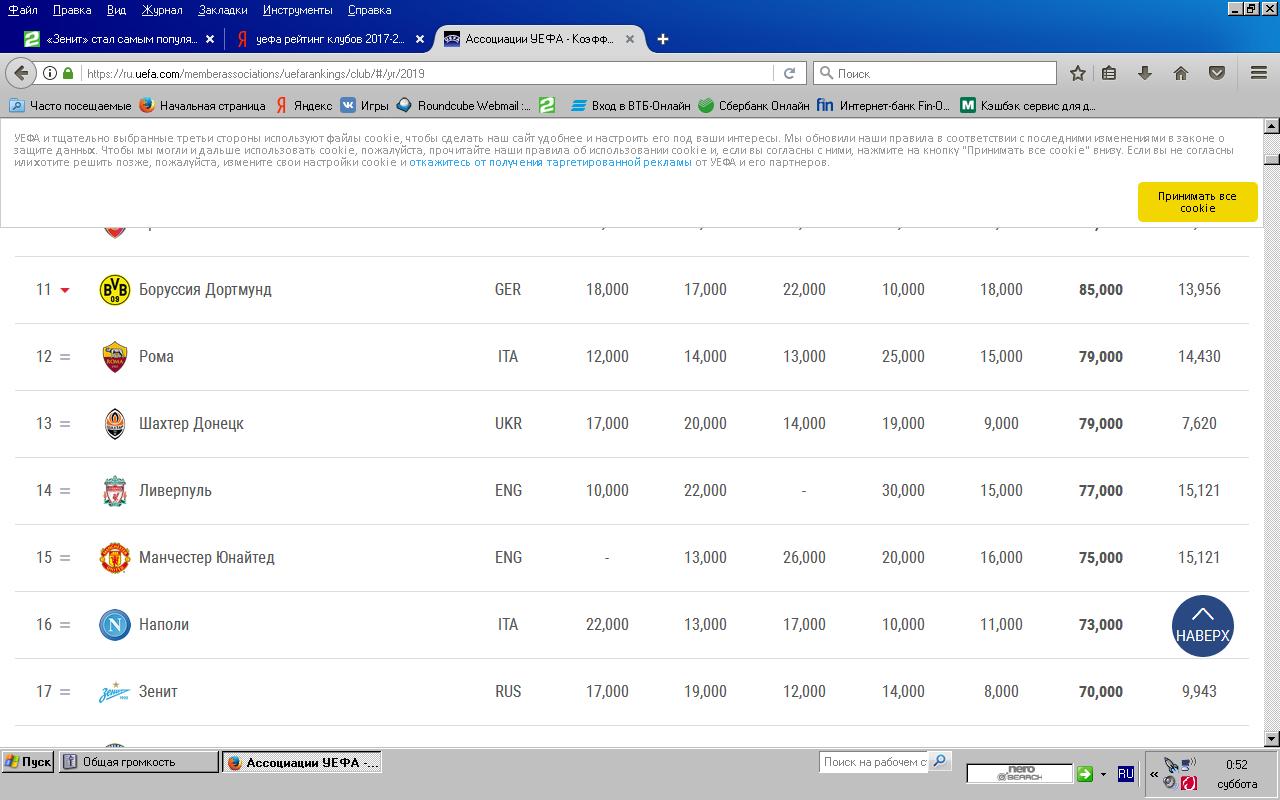Go to the home page via house icon
The image size is (1280, 800).
pos(1181,73)
